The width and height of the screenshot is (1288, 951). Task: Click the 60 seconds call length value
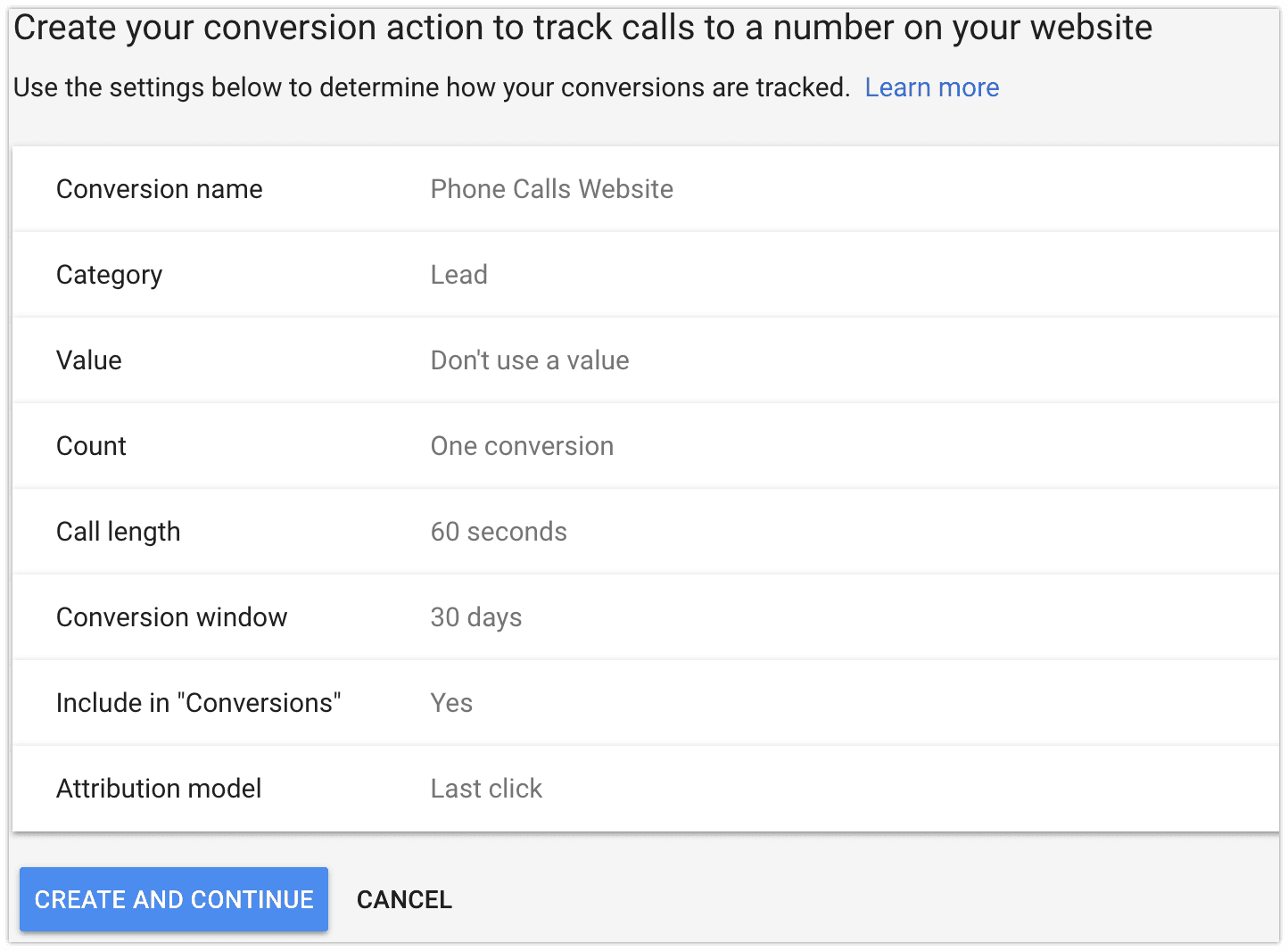[x=499, y=531]
